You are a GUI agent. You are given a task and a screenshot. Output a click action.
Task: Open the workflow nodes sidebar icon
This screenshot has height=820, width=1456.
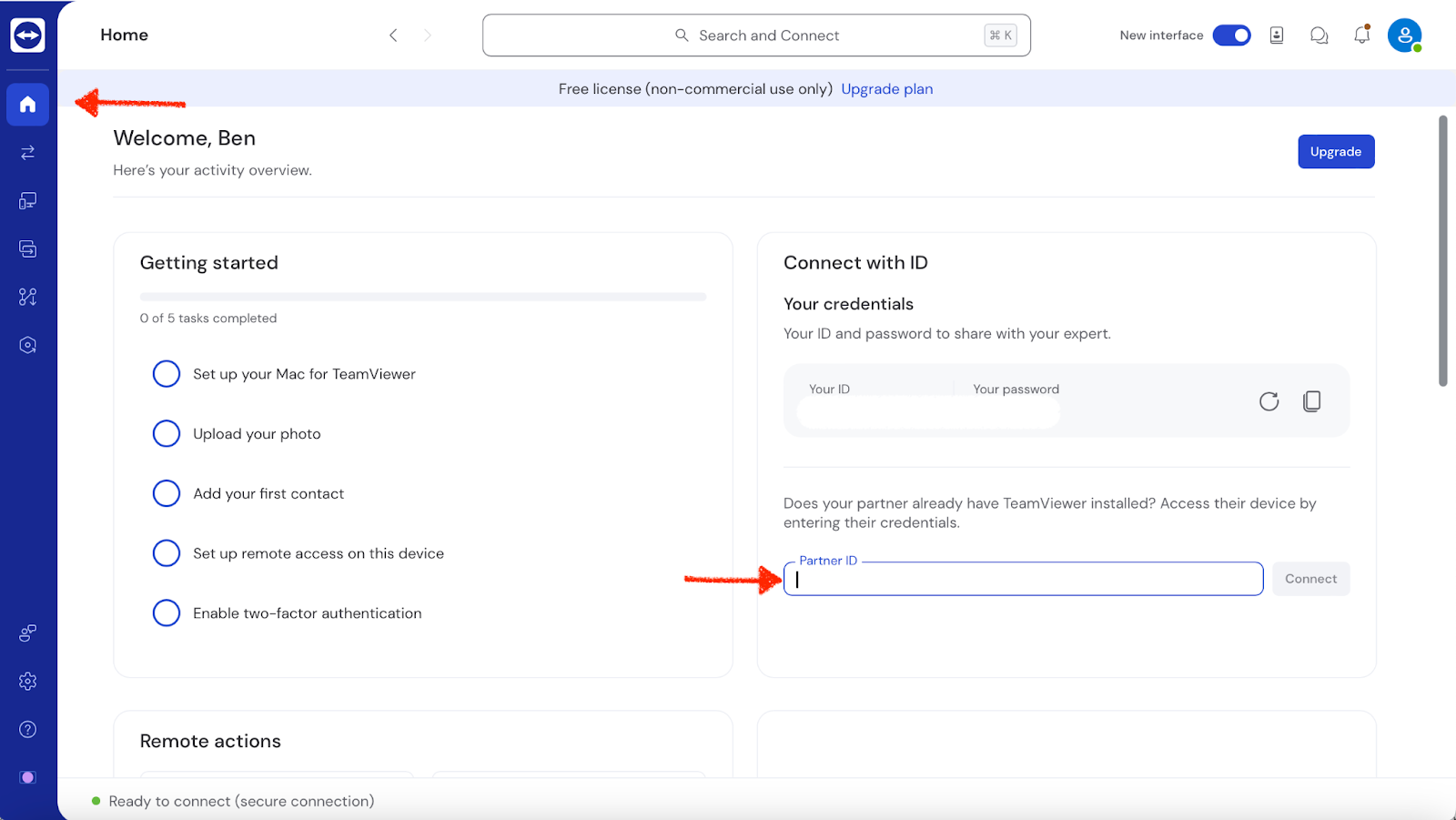27,297
